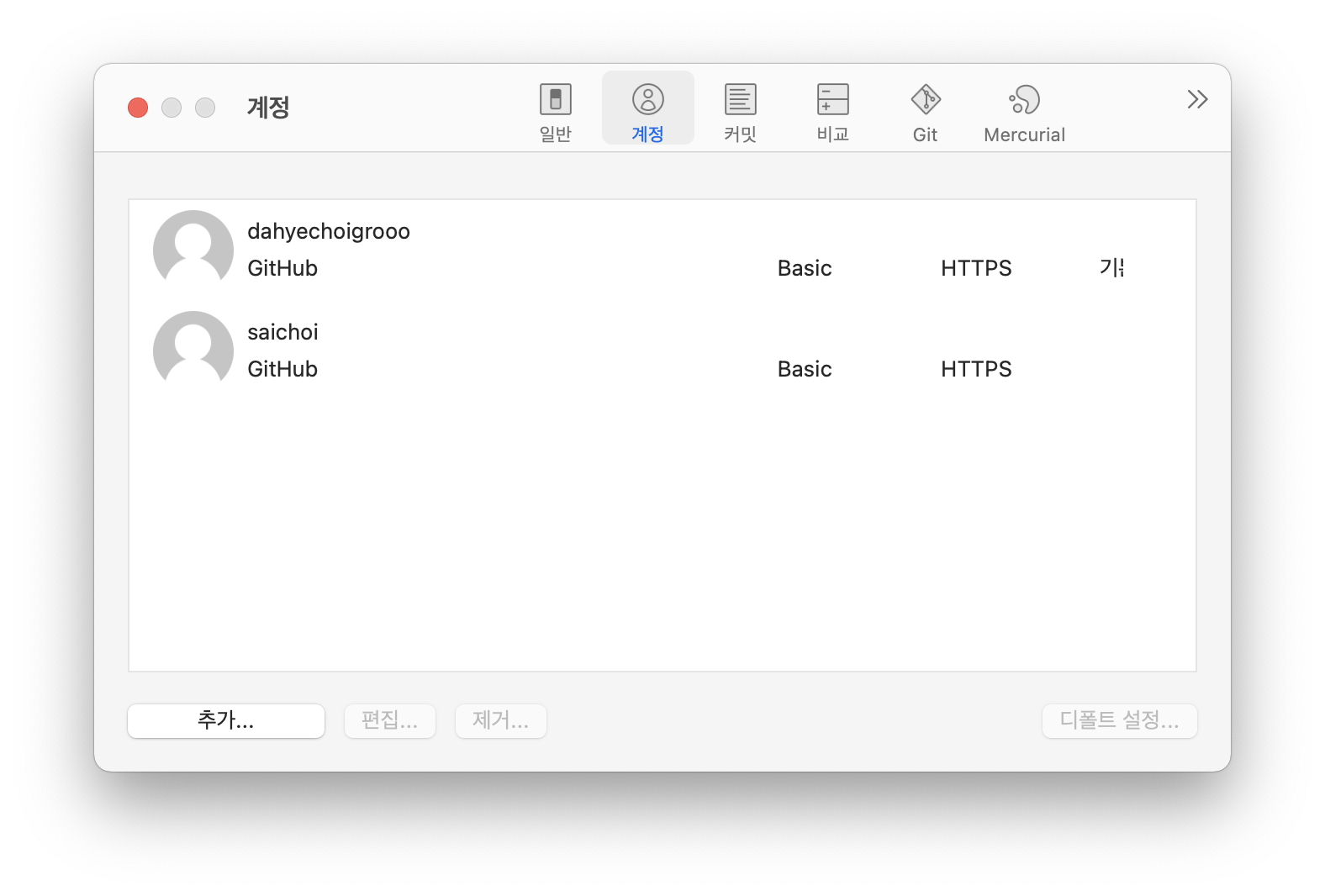Click the 추가... (Add) button

[226, 720]
